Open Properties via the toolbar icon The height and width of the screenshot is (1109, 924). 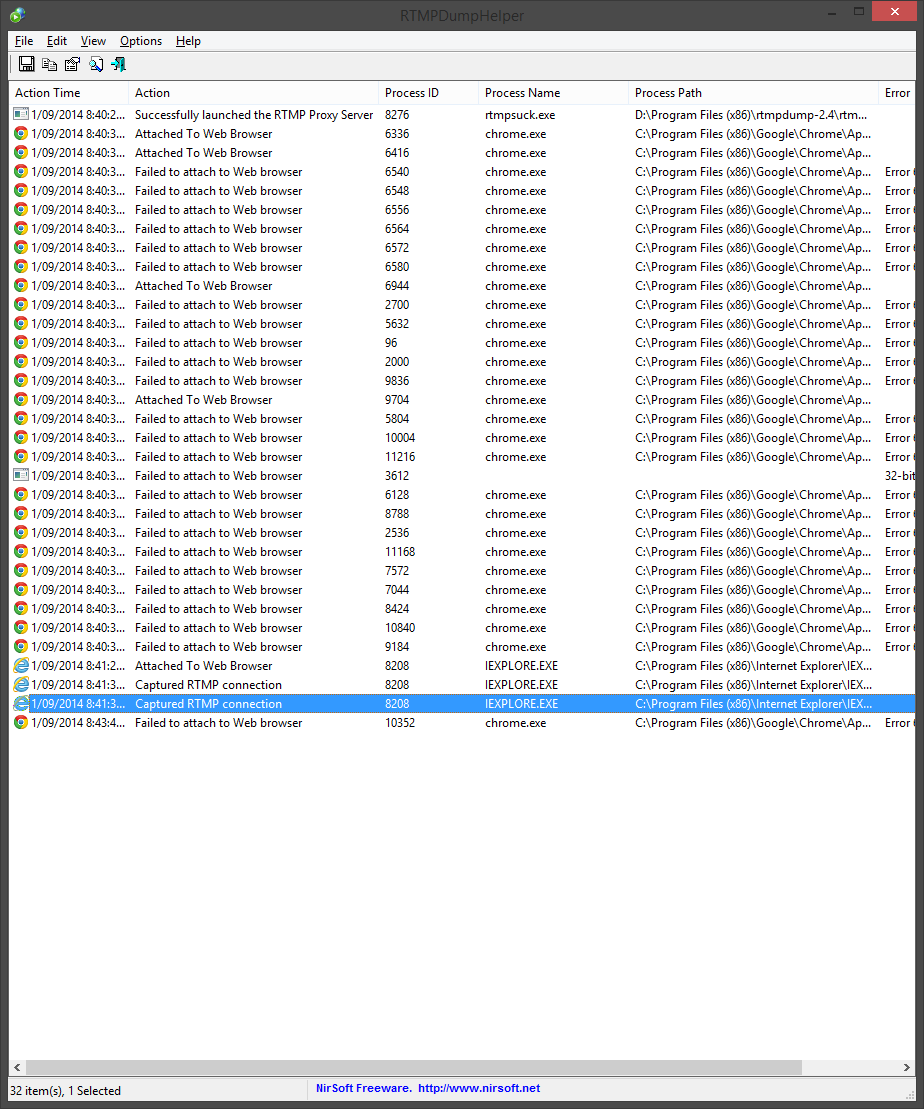72,64
